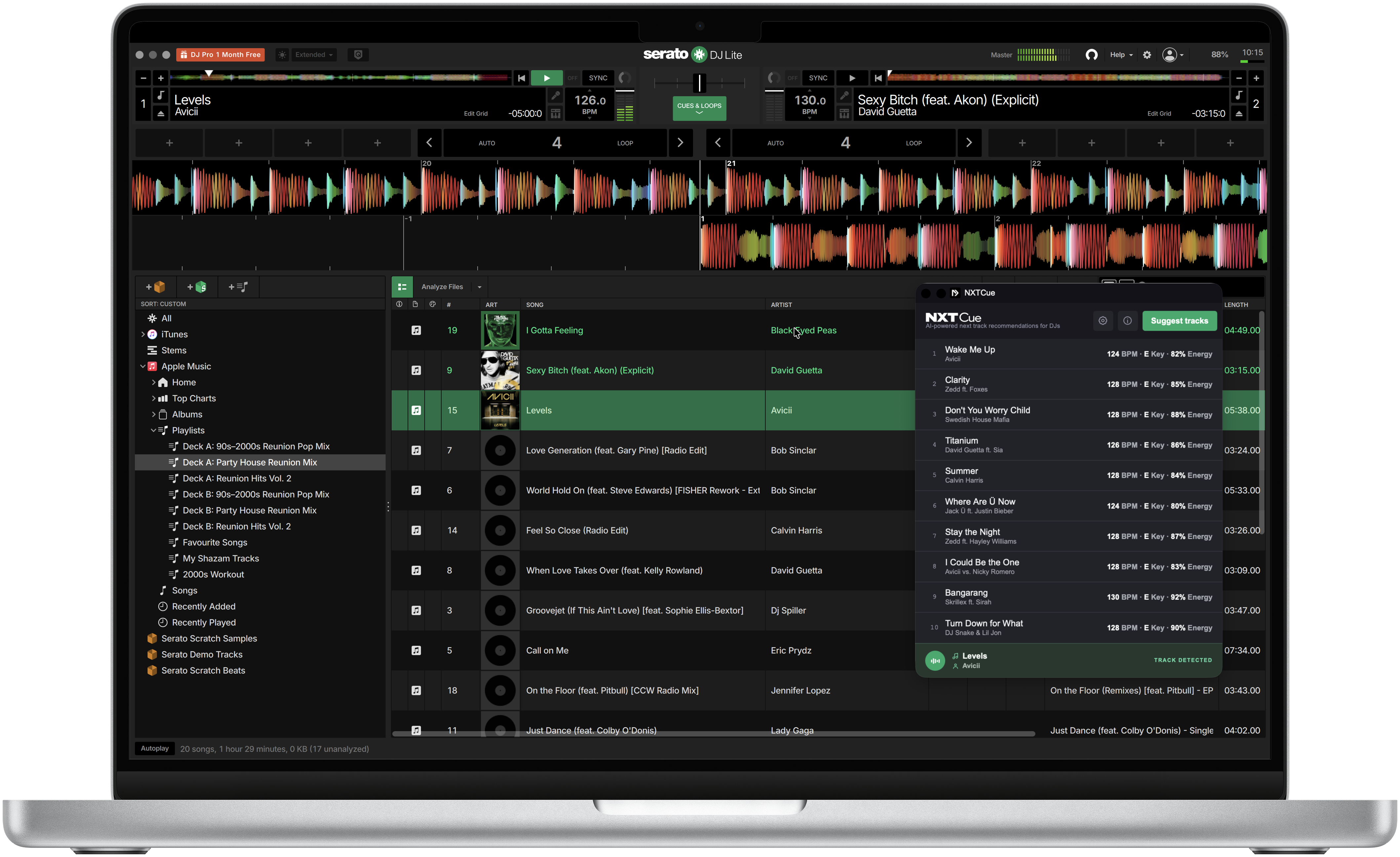
Task: Toggle Autoplay in the status bar
Action: [x=155, y=749]
